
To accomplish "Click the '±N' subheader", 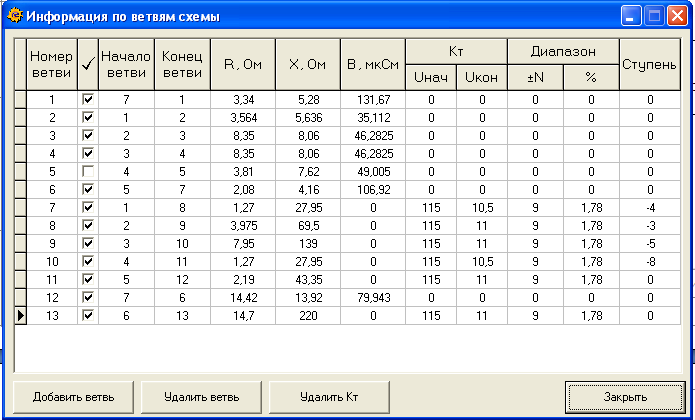I will (535, 78).
